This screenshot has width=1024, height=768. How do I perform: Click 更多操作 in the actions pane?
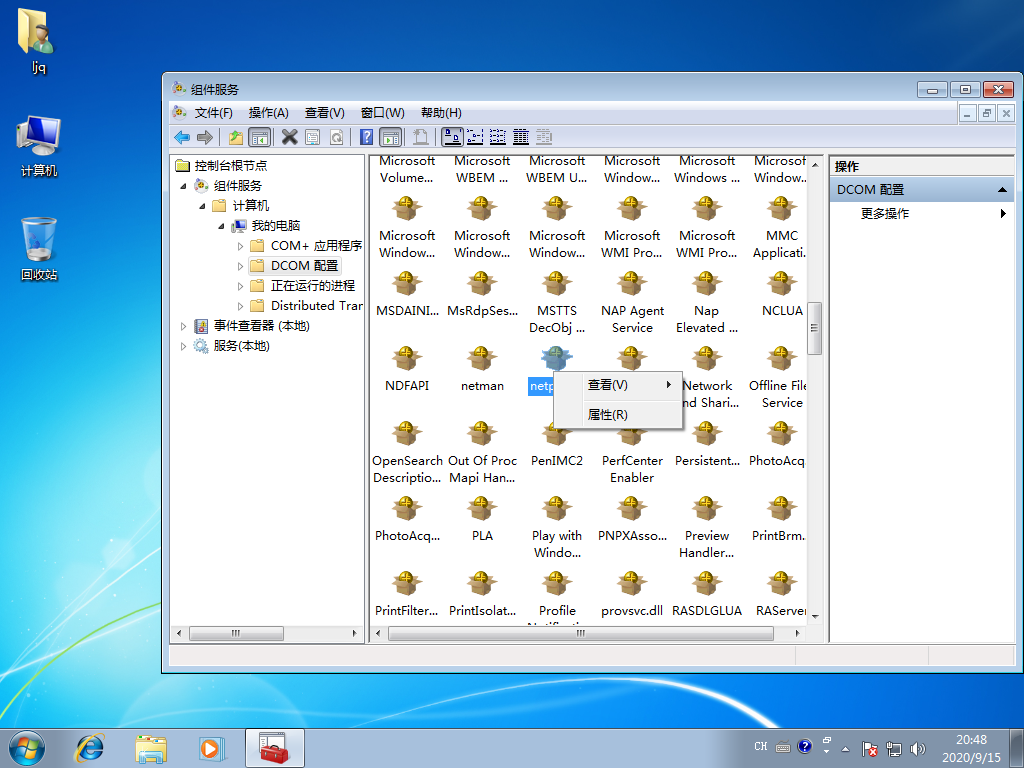[885, 214]
